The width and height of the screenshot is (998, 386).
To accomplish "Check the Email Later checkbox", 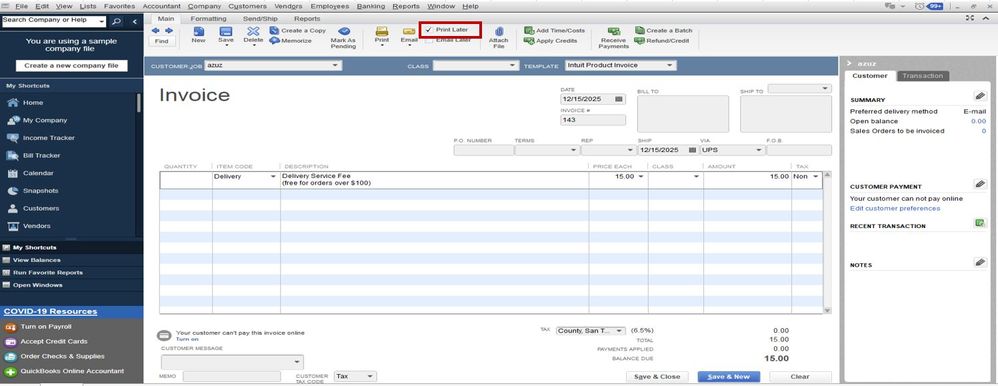I will point(429,40).
